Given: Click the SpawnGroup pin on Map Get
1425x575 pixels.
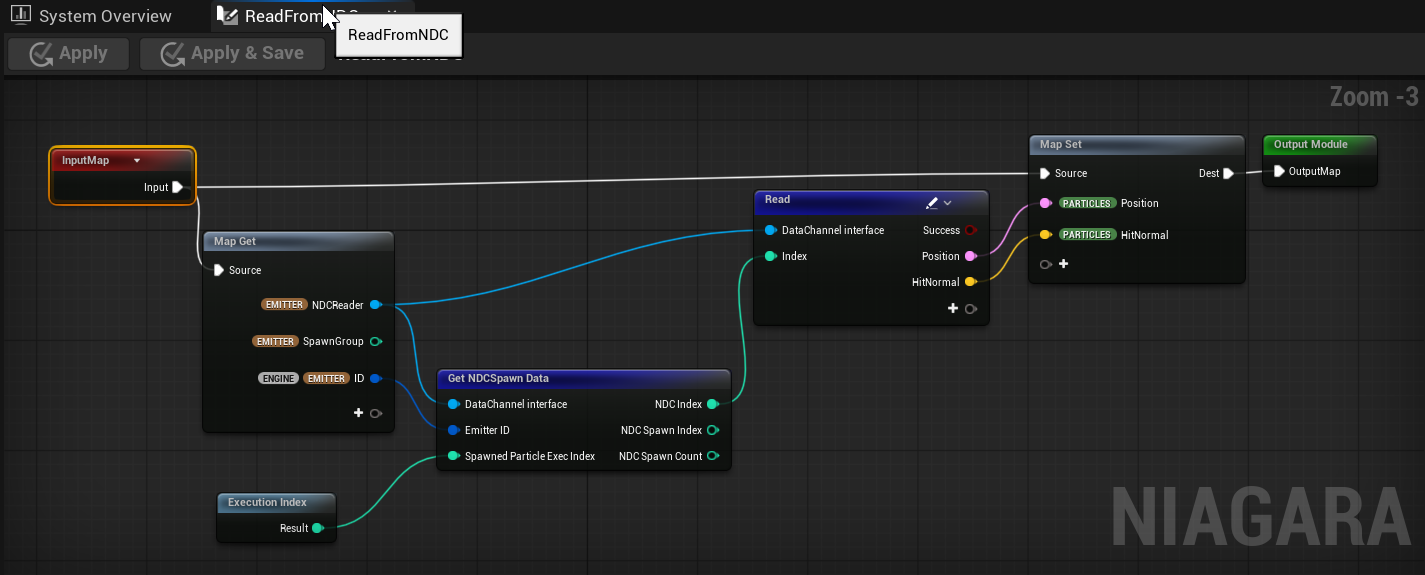Looking at the screenshot, I should (375, 341).
